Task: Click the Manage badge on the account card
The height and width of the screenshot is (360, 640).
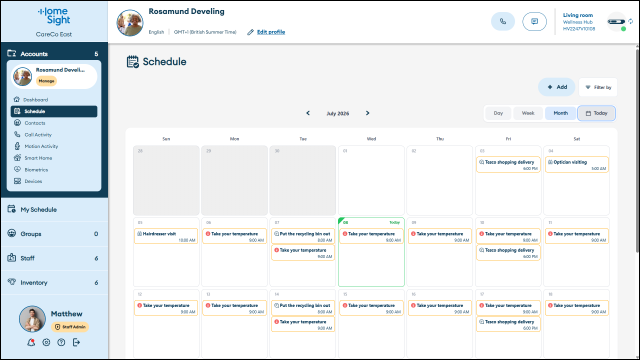Action: [x=46, y=81]
